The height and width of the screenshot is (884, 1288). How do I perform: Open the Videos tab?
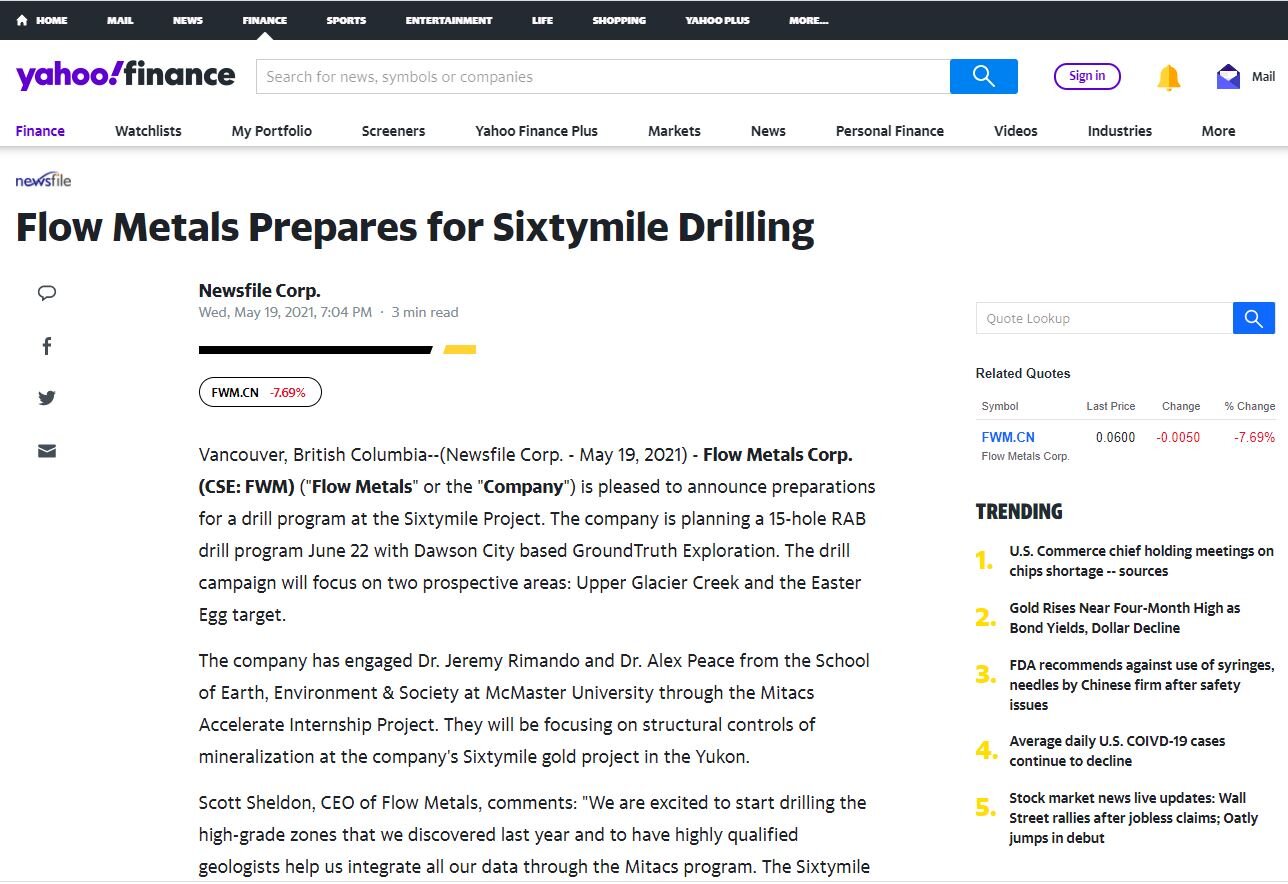coord(1016,131)
